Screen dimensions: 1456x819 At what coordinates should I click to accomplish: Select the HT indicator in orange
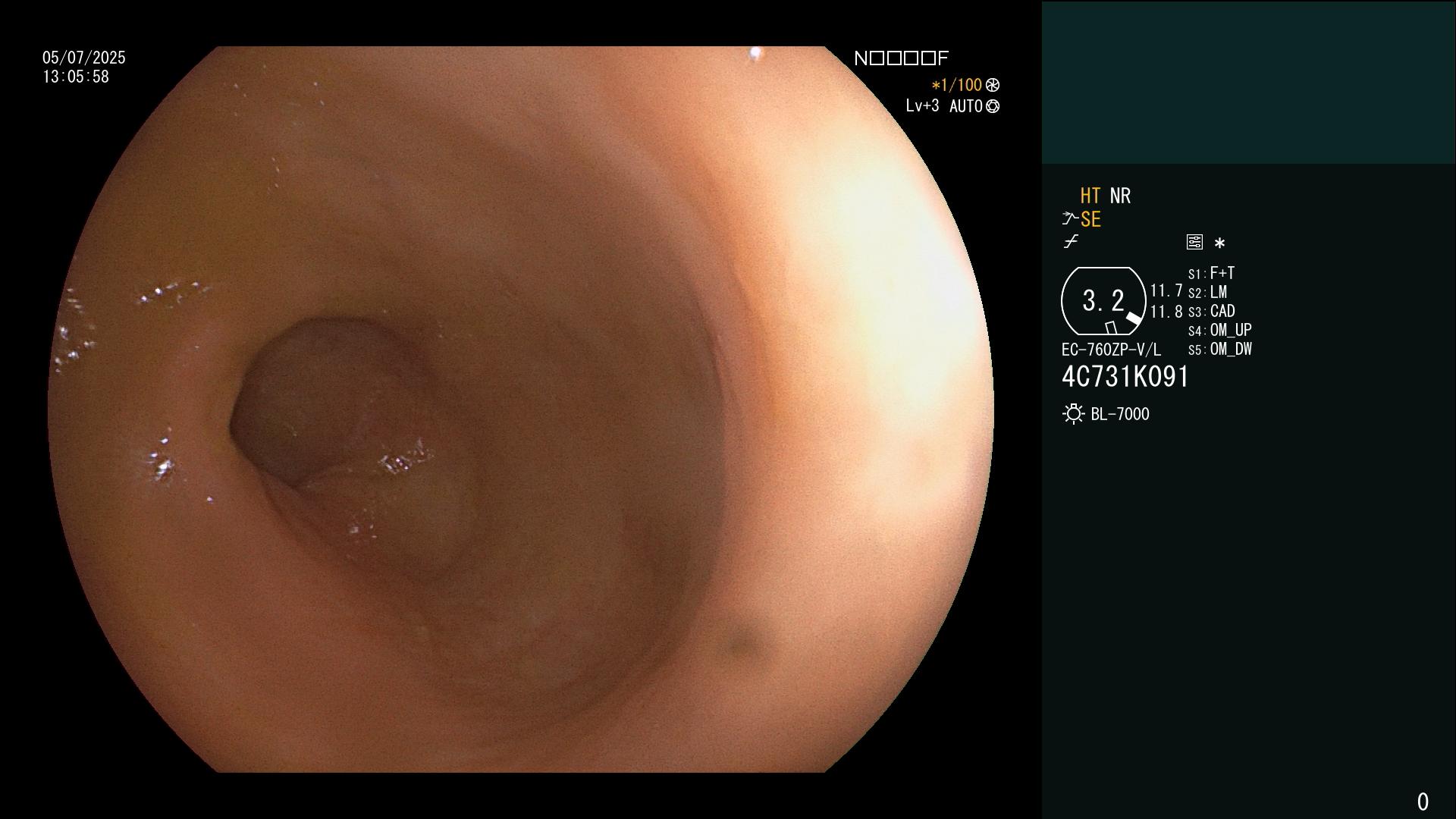click(1090, 196)
